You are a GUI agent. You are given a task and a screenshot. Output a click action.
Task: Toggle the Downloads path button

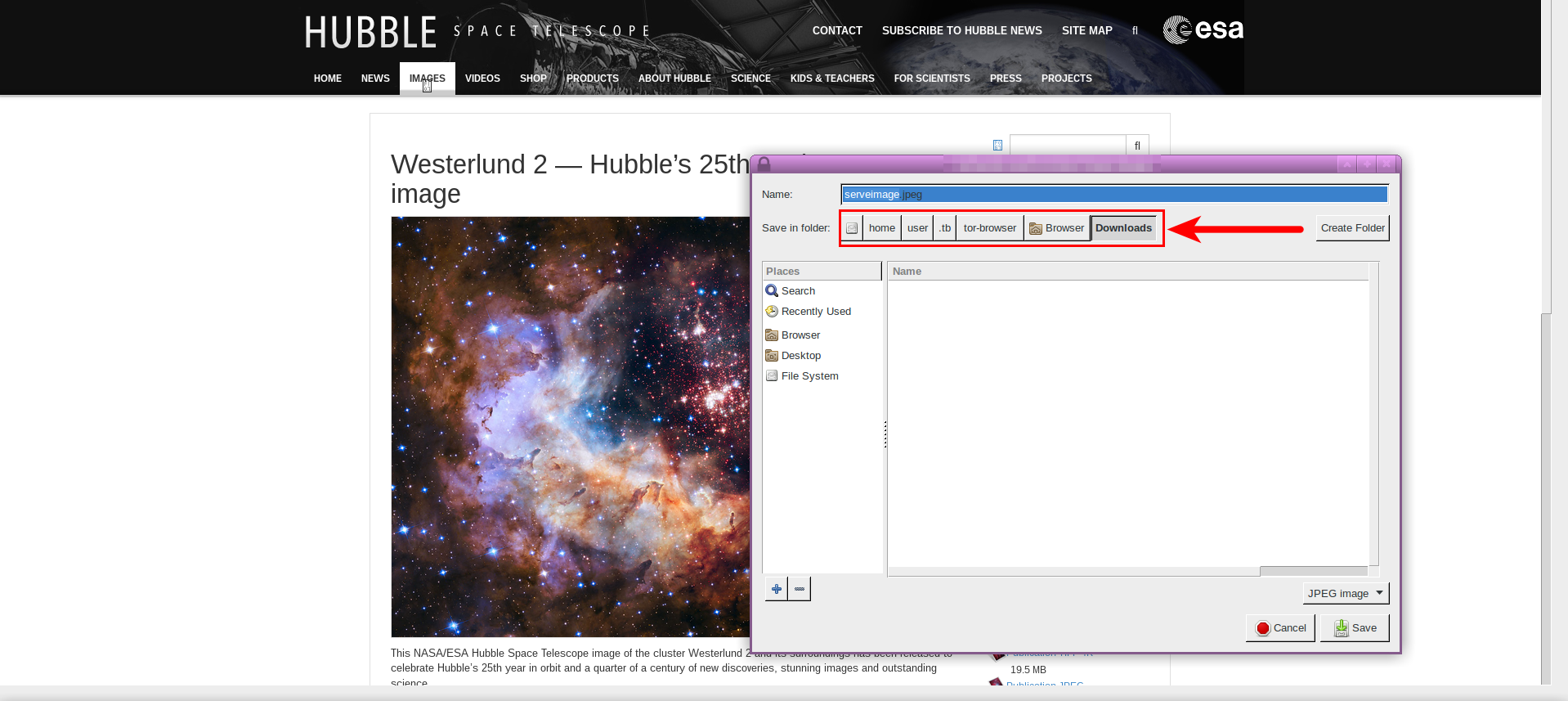click(1122, 228)
